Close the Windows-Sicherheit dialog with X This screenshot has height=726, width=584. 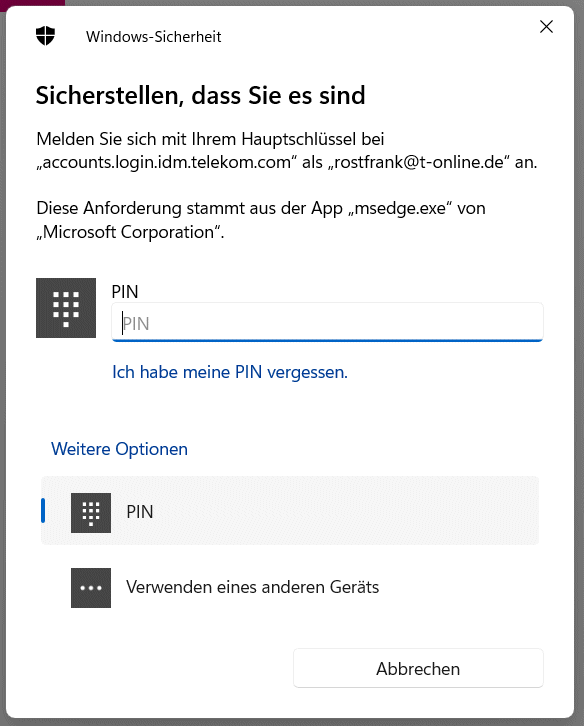click(x=546, y=27)
